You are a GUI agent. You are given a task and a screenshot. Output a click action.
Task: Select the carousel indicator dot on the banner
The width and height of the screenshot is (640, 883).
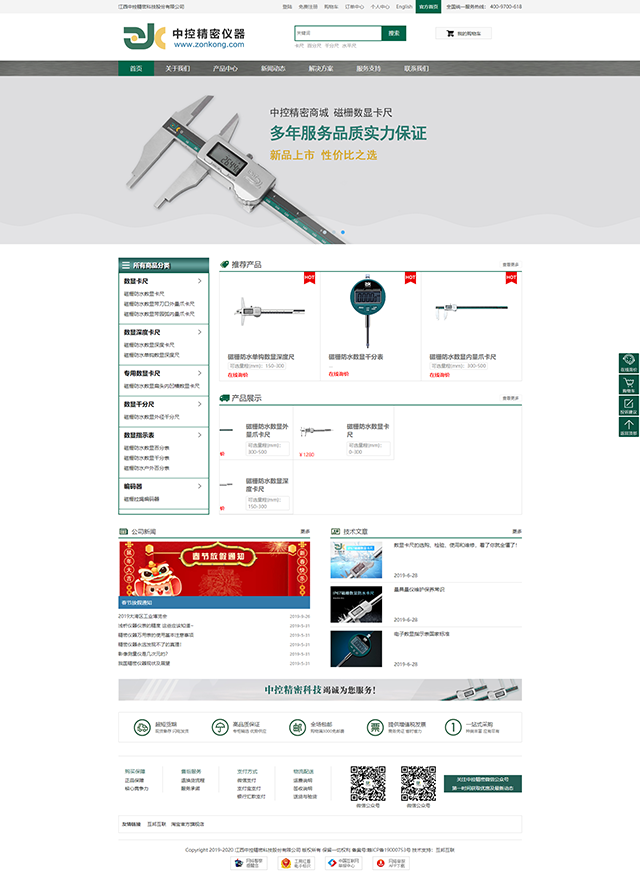[343, 232]
